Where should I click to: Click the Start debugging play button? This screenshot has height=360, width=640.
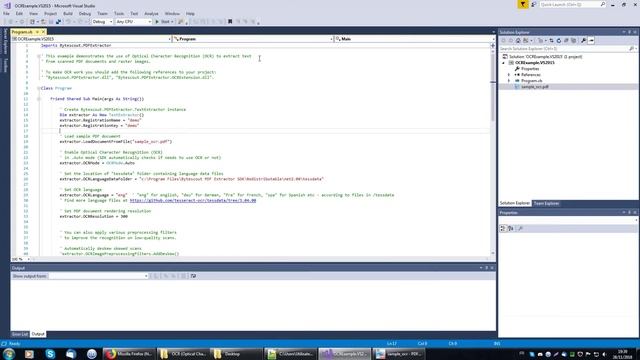tap(164, 22)
